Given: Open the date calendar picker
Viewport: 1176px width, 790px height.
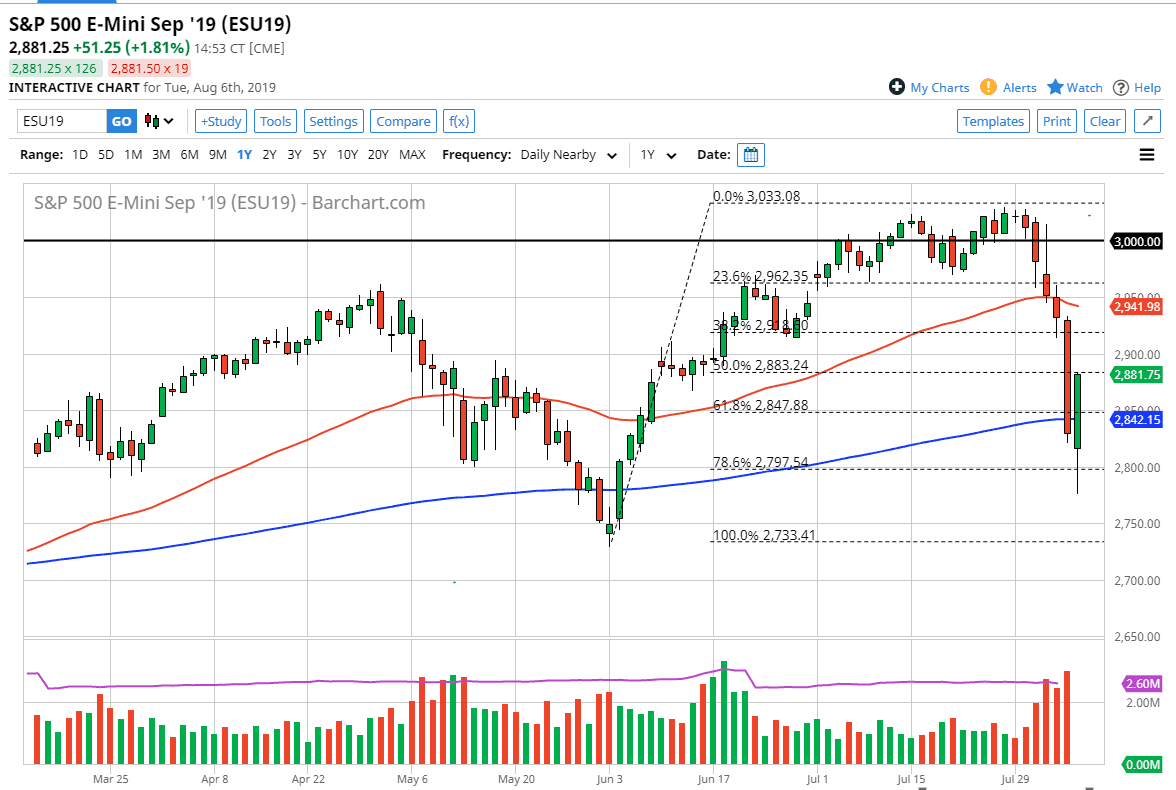Looking at the screenshot, I should click(x=750, y=154).
